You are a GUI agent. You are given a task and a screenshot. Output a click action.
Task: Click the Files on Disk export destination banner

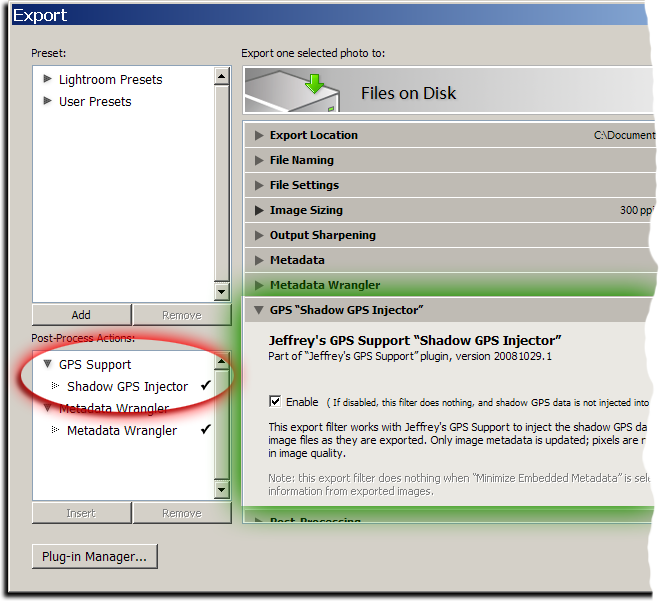click(449, 90)
